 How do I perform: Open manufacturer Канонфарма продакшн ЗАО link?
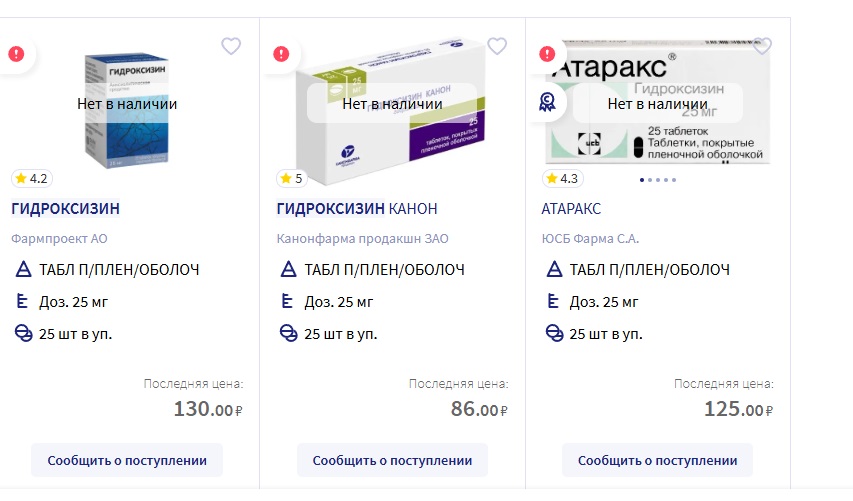pyautogui.click(x=362, y=238)
